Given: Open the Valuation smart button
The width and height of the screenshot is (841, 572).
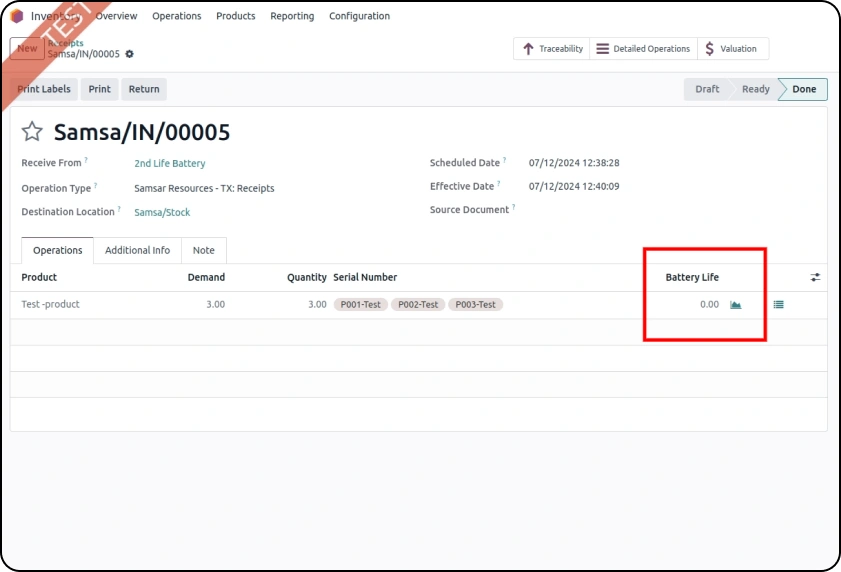Looking at the screenshot, I should click(x=733, y=49).
